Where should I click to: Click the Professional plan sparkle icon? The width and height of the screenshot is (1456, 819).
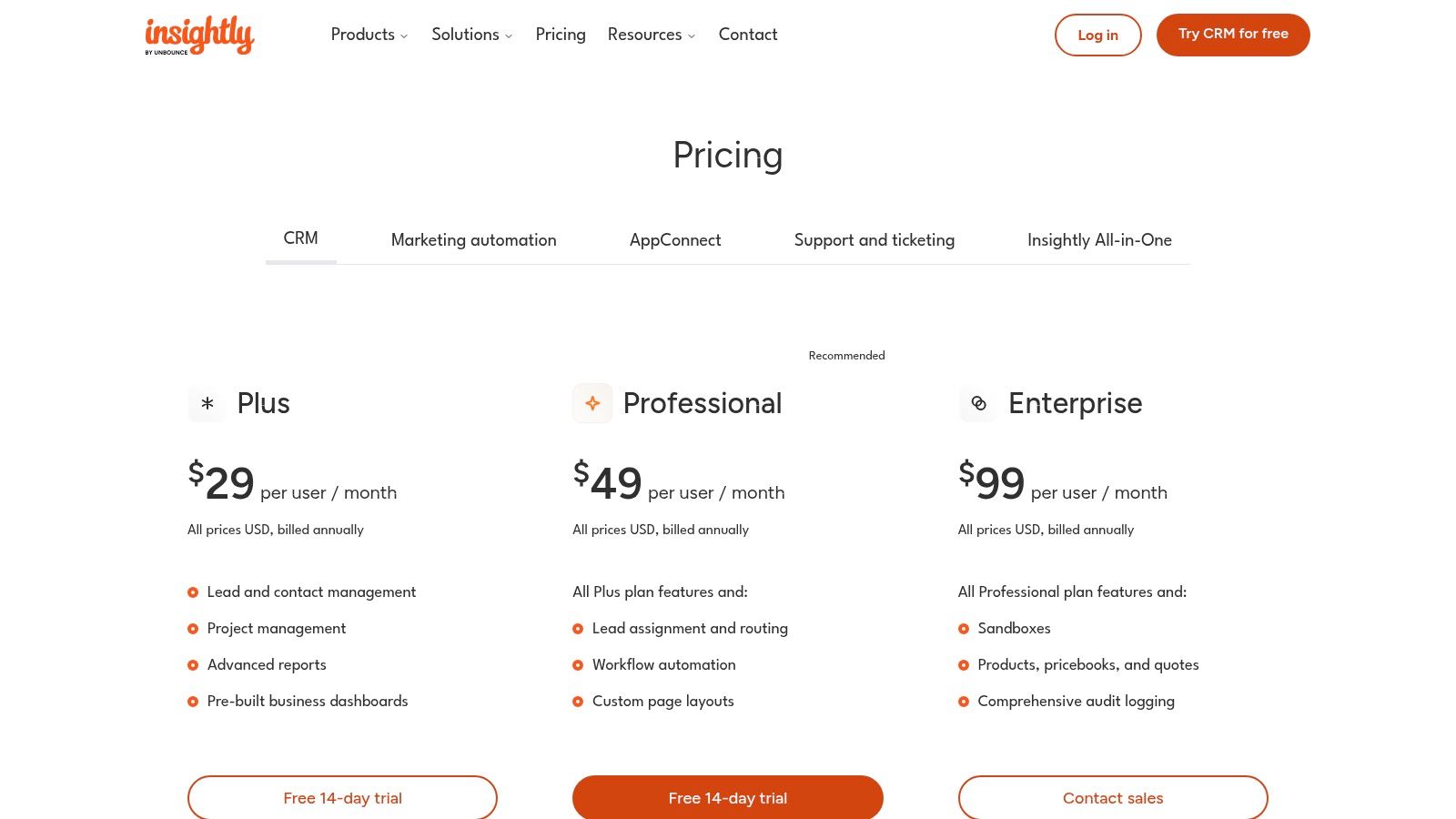click(x=592, y=403)
